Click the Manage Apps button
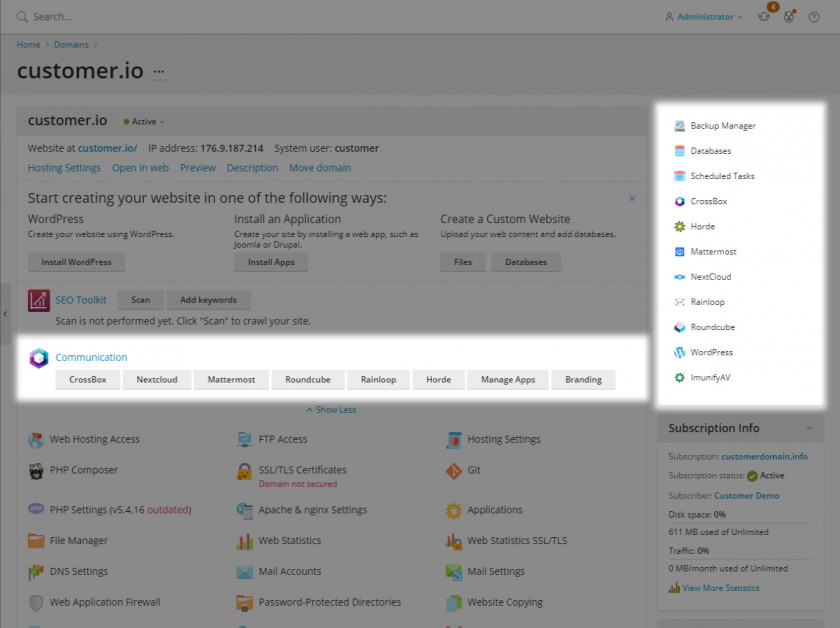The image size is (840, 628). pyautogui.click(x=508, y=379)
